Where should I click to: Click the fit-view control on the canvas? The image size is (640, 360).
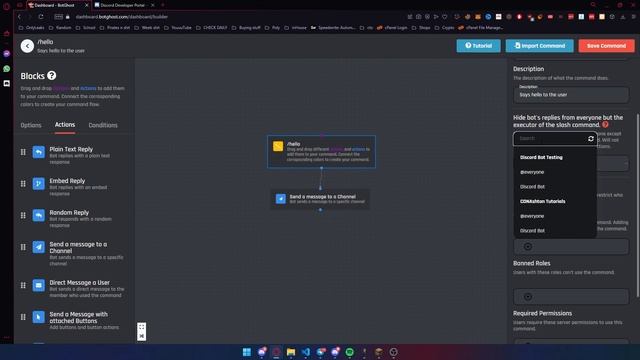[x=141, y=327]
